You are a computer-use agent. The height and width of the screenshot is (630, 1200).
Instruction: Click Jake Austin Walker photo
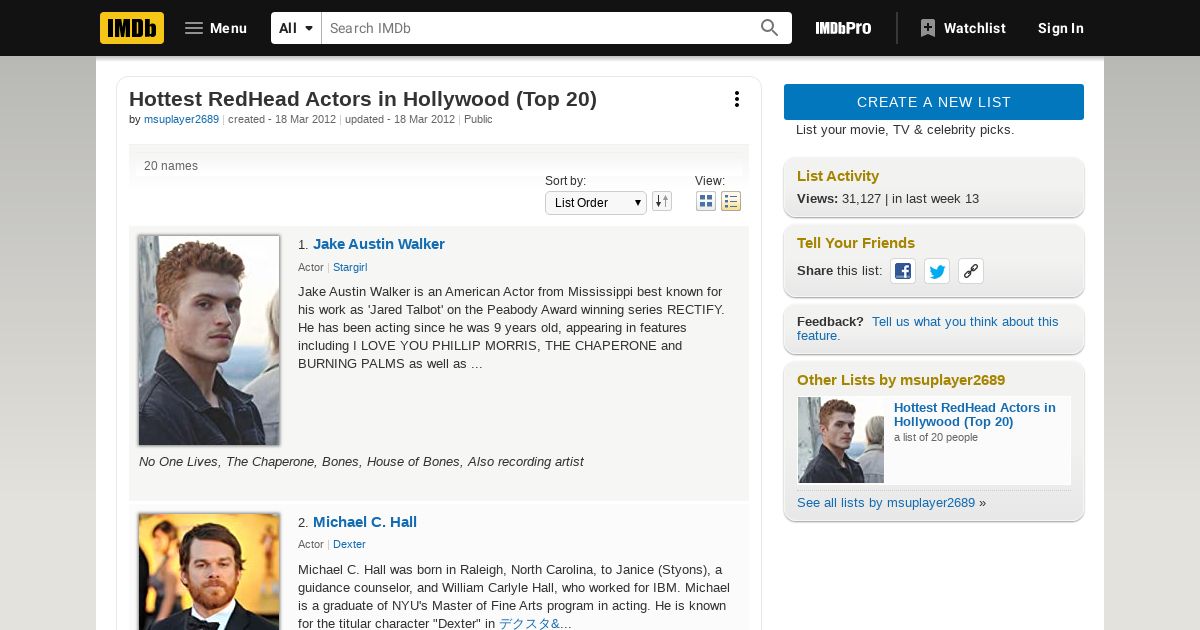[x=209, y=340]
